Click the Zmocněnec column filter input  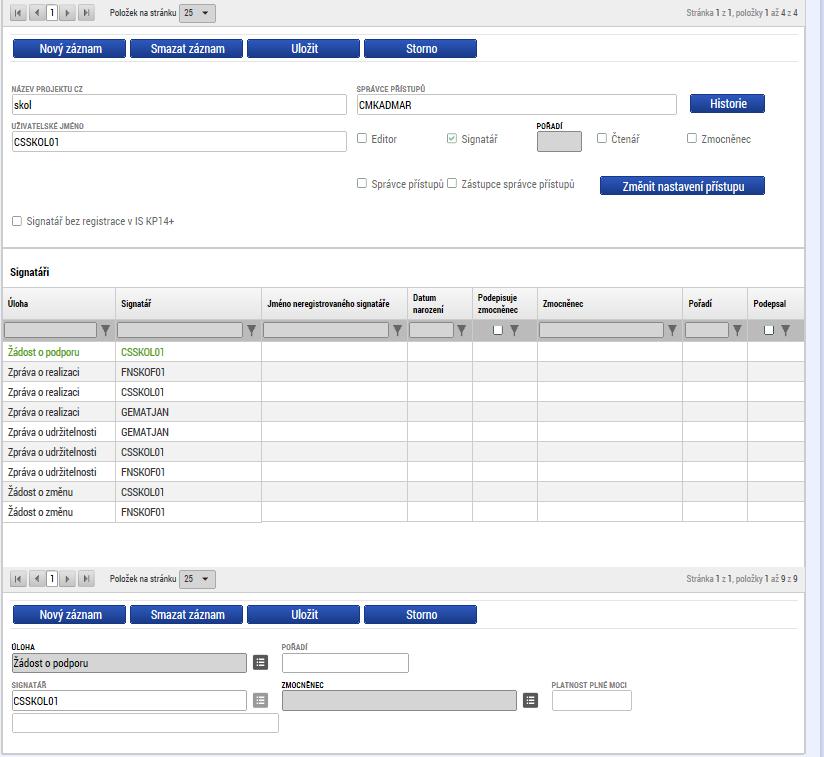click(601, 330)
